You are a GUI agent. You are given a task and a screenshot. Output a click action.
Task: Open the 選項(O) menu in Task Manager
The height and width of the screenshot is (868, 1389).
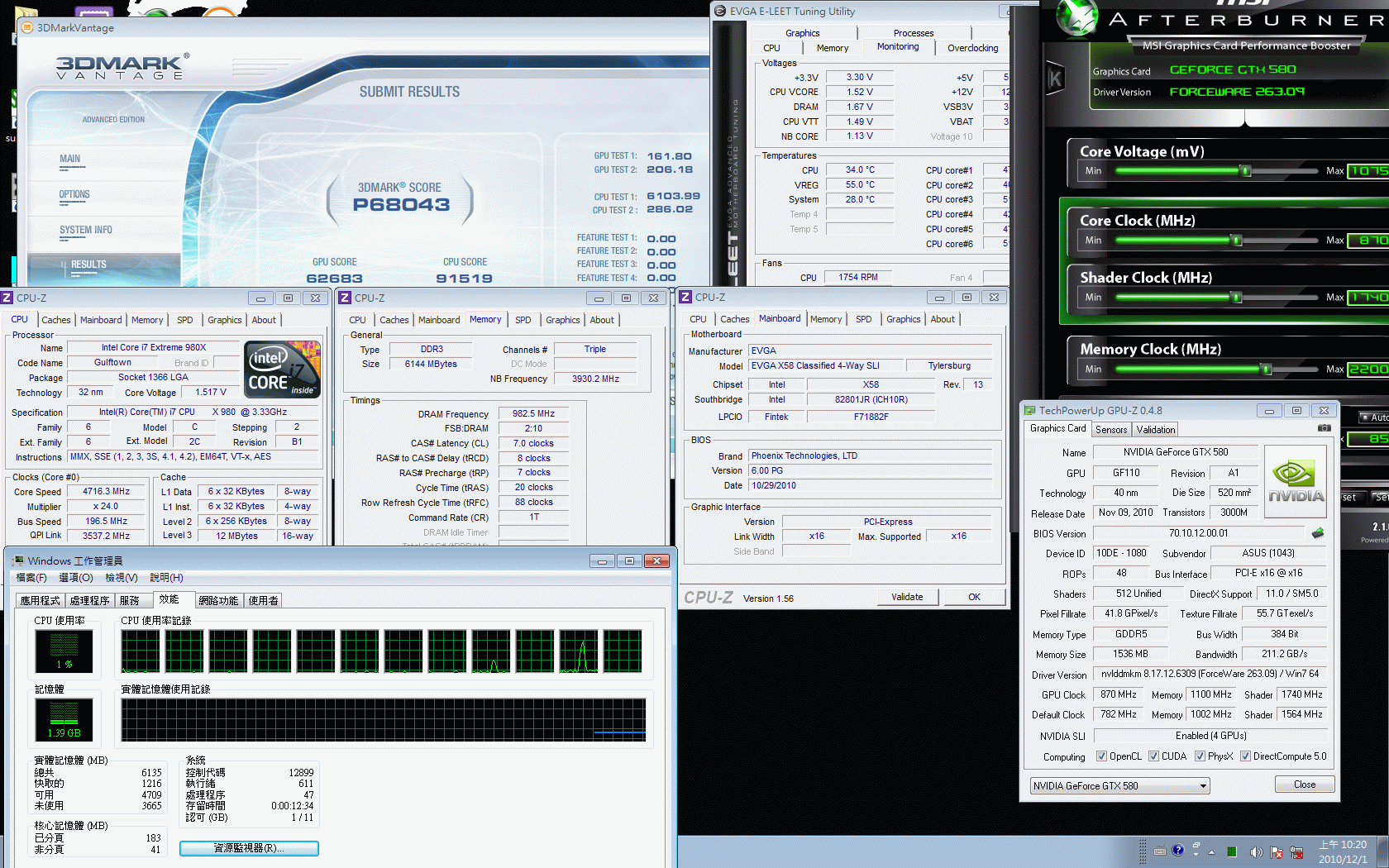click(x=76, y=578)
